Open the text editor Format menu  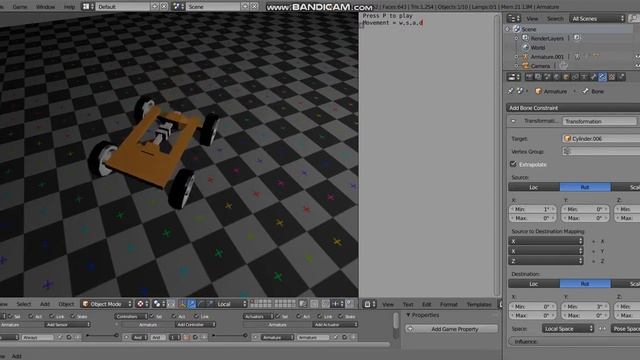tap(449, 304)
